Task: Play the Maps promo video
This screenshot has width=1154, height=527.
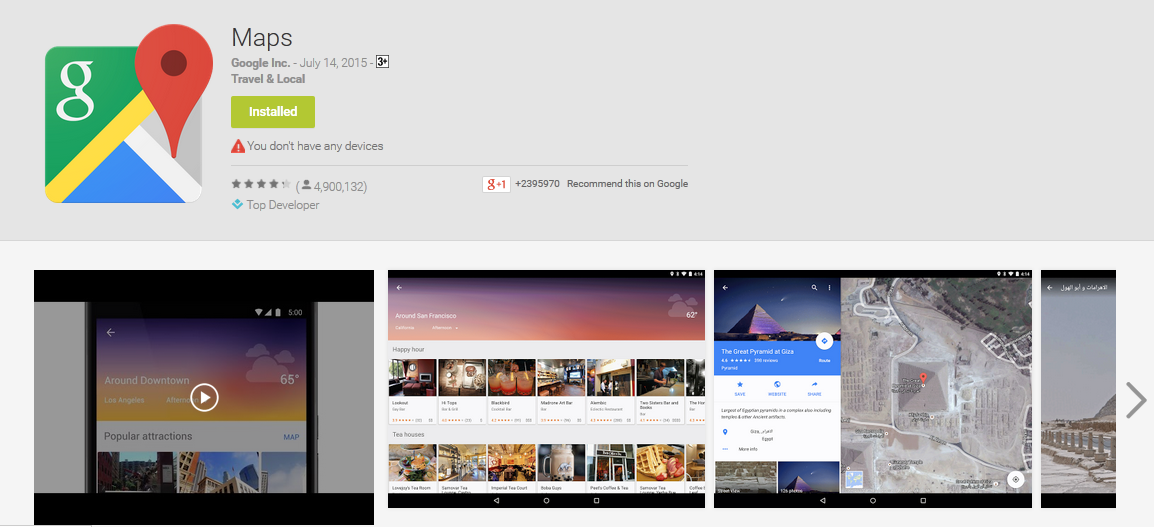Action: tap(204, 398)
